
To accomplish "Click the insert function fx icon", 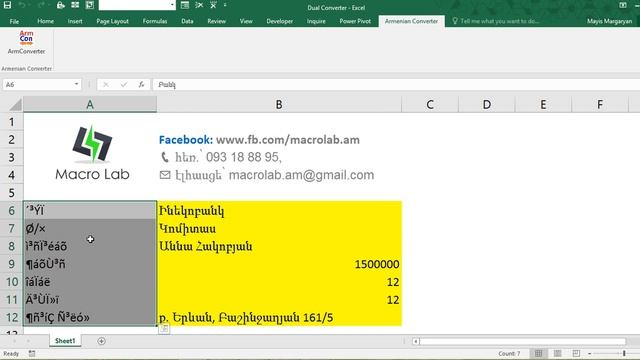I will 141,84.
